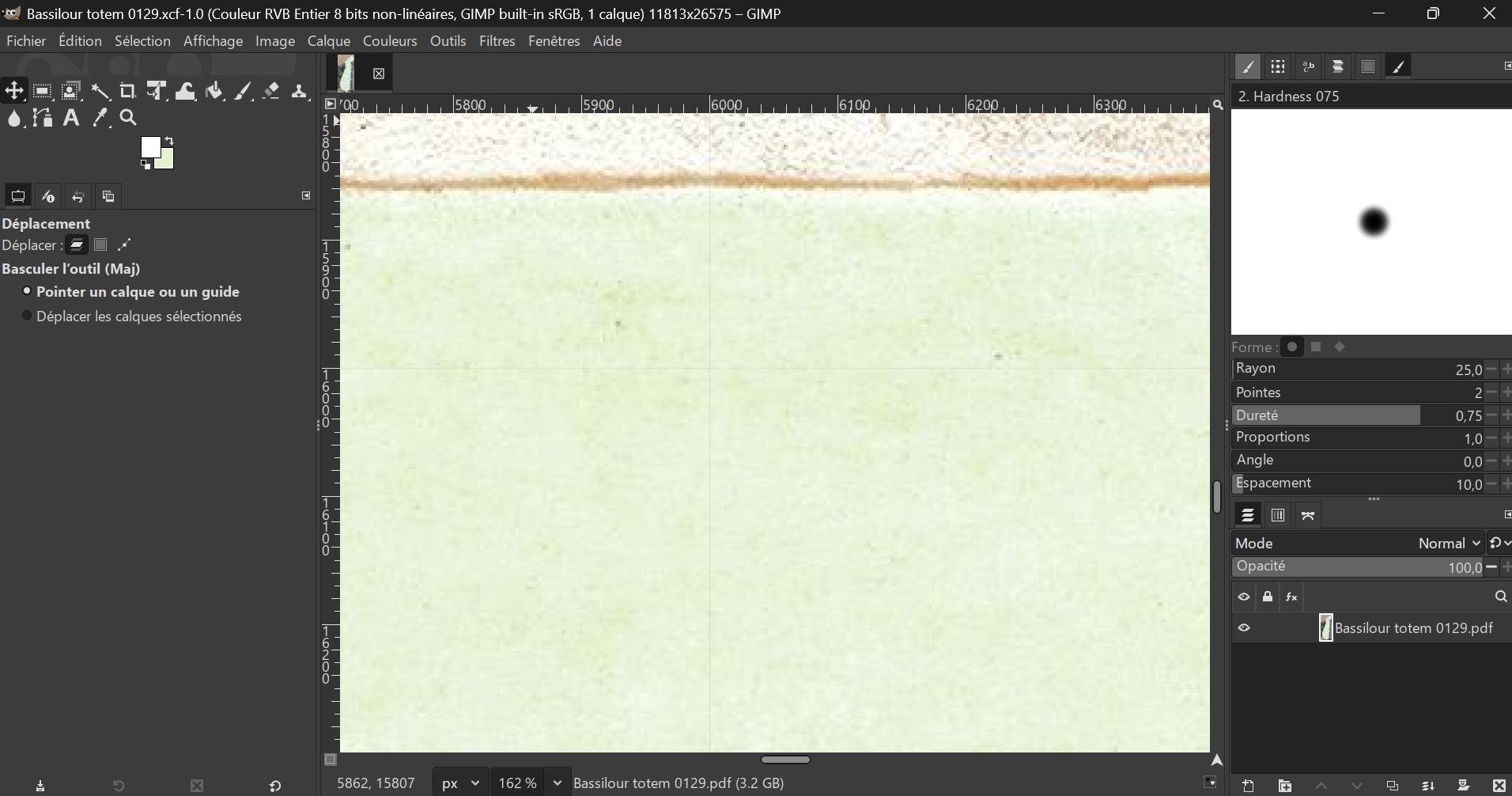The height and width of the screenshot is (796, 1512).
Task: Pick the Color Picker eyedropper tool
Action: pyautogui.click(x=100, y=119)
